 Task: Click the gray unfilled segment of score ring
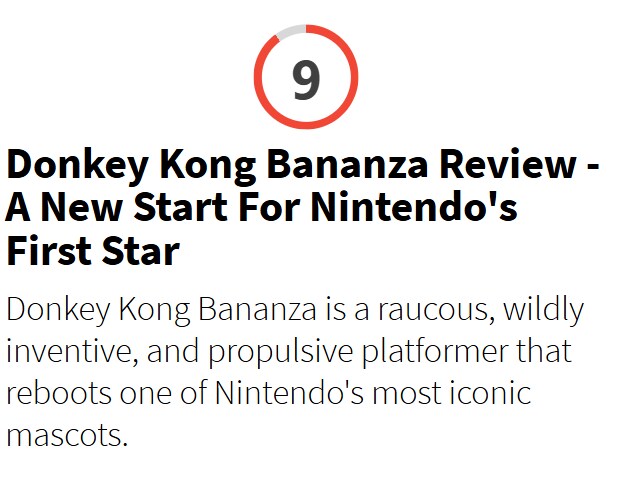click(291, 32)
